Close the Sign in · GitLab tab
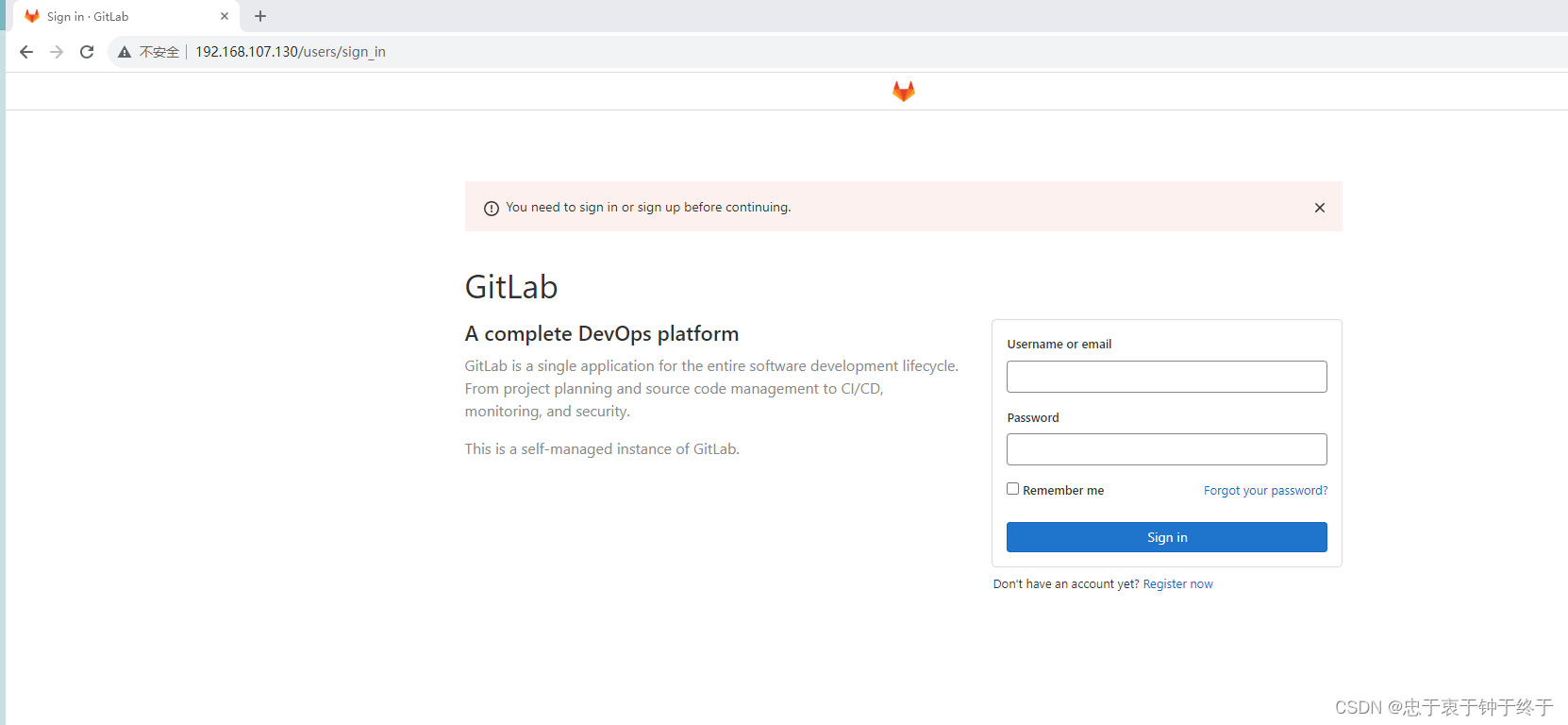Viewport: 1568px width, 725px height. pos(225,16)
